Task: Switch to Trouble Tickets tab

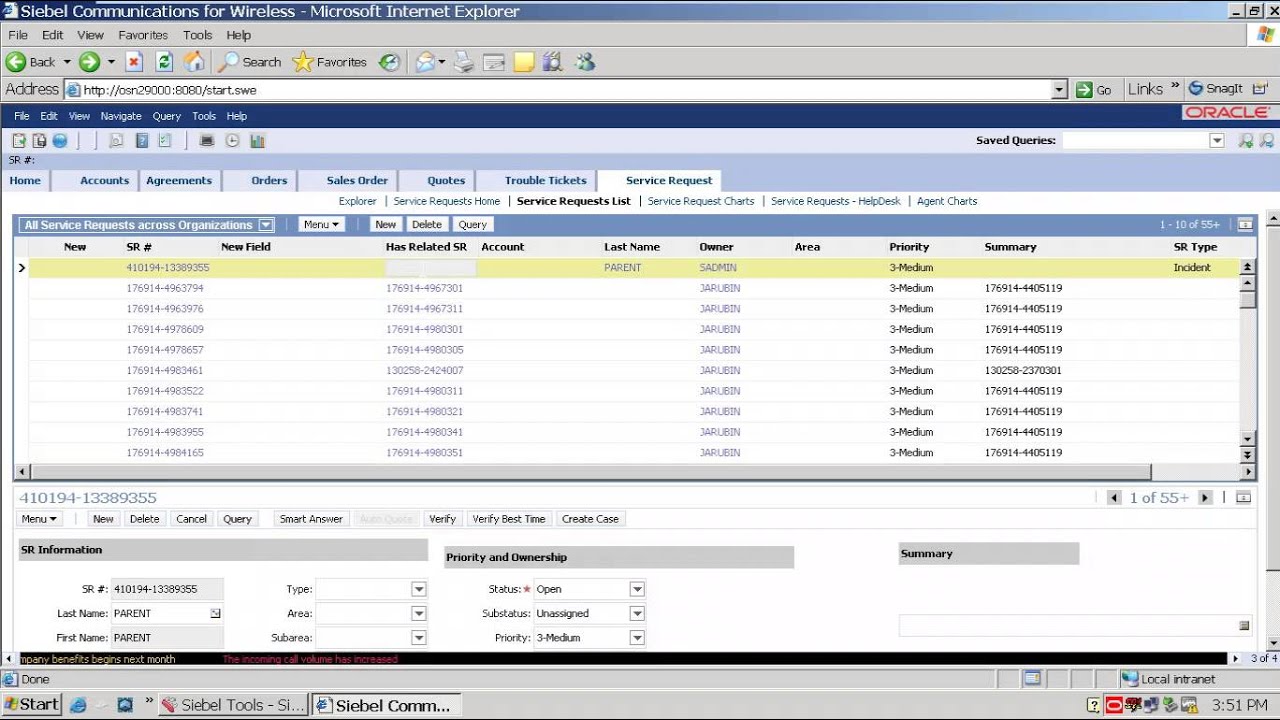Action: coord(545,180)
